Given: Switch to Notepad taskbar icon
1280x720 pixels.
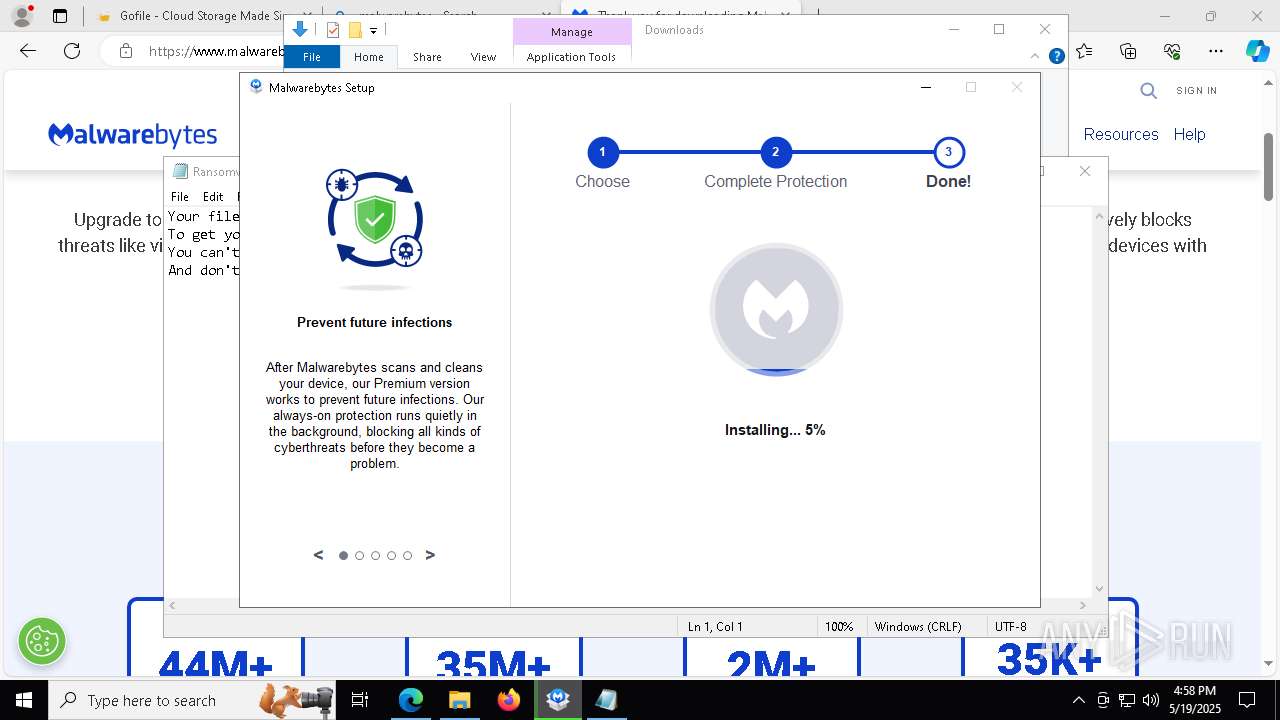Looking at the screenshot, I should tap(606, 700).
